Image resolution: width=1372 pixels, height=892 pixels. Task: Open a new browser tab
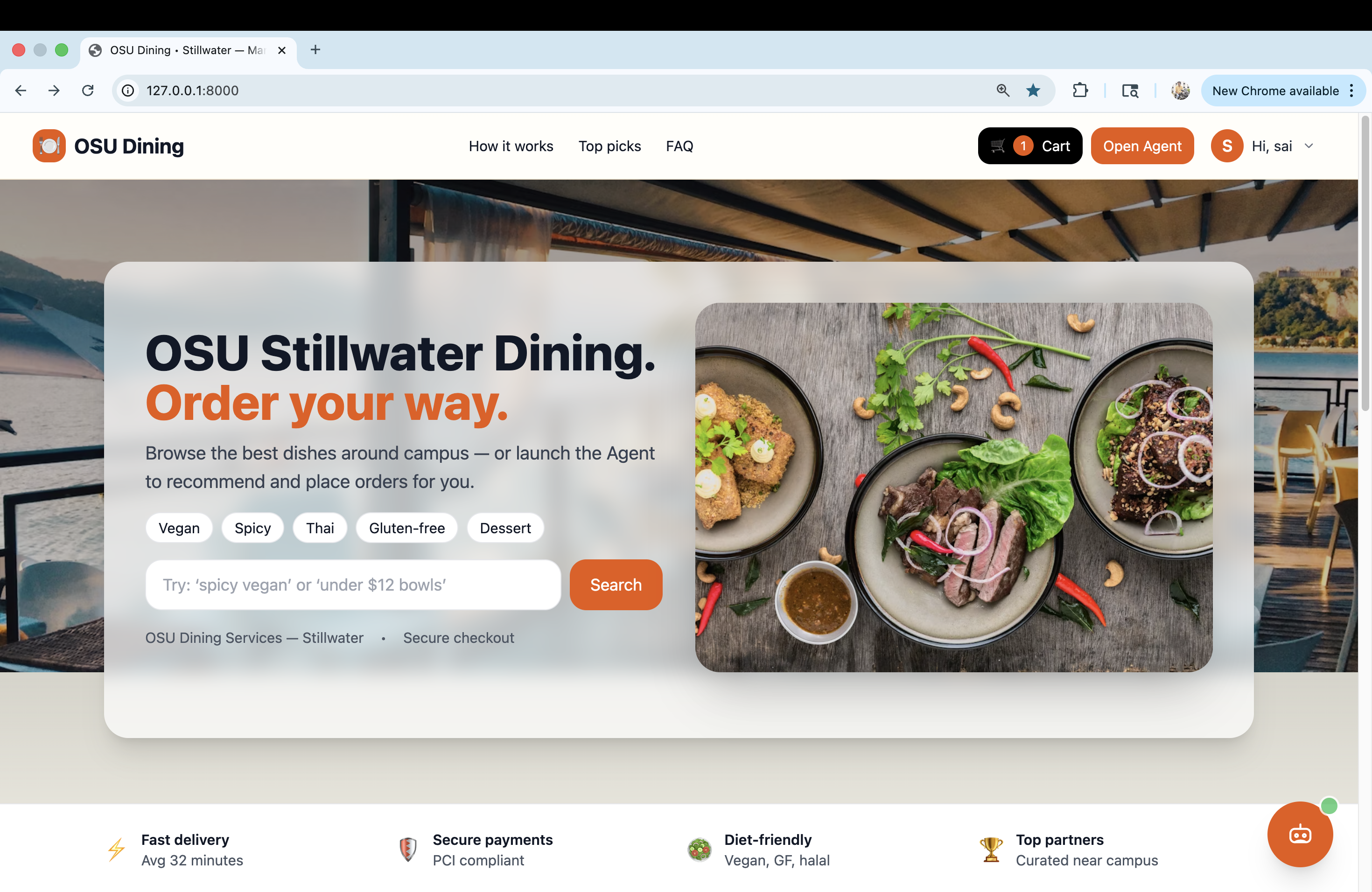point(315,49)
